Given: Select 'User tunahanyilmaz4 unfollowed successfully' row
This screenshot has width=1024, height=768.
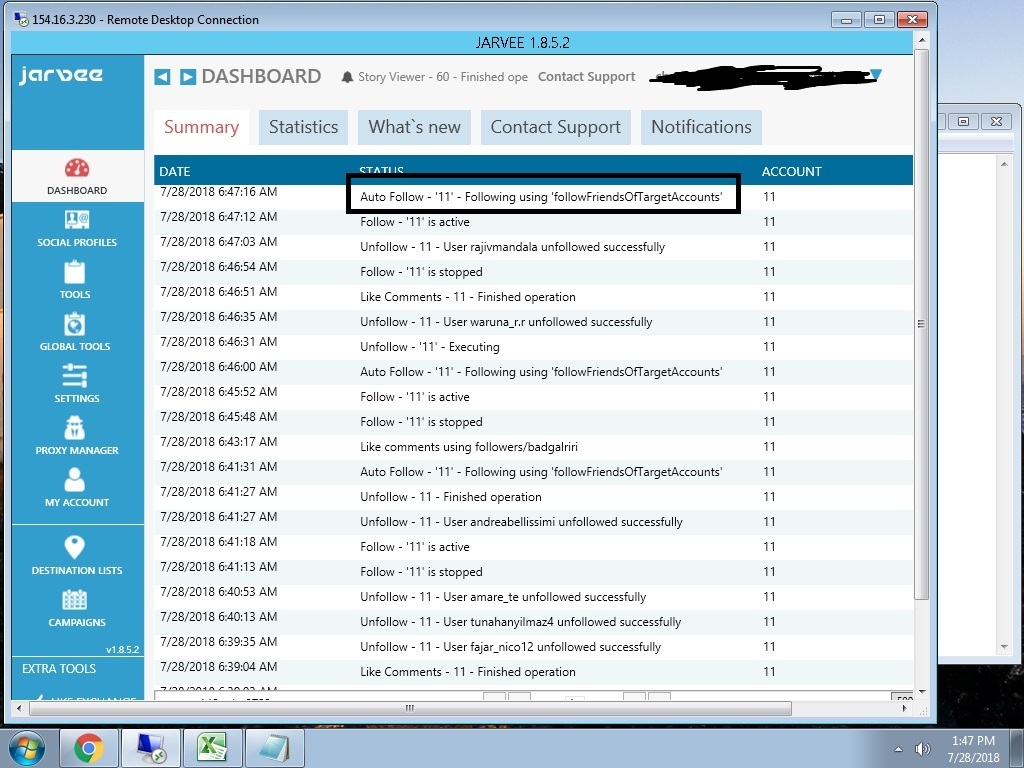Looking at the screenshot, I should point(534,622).
